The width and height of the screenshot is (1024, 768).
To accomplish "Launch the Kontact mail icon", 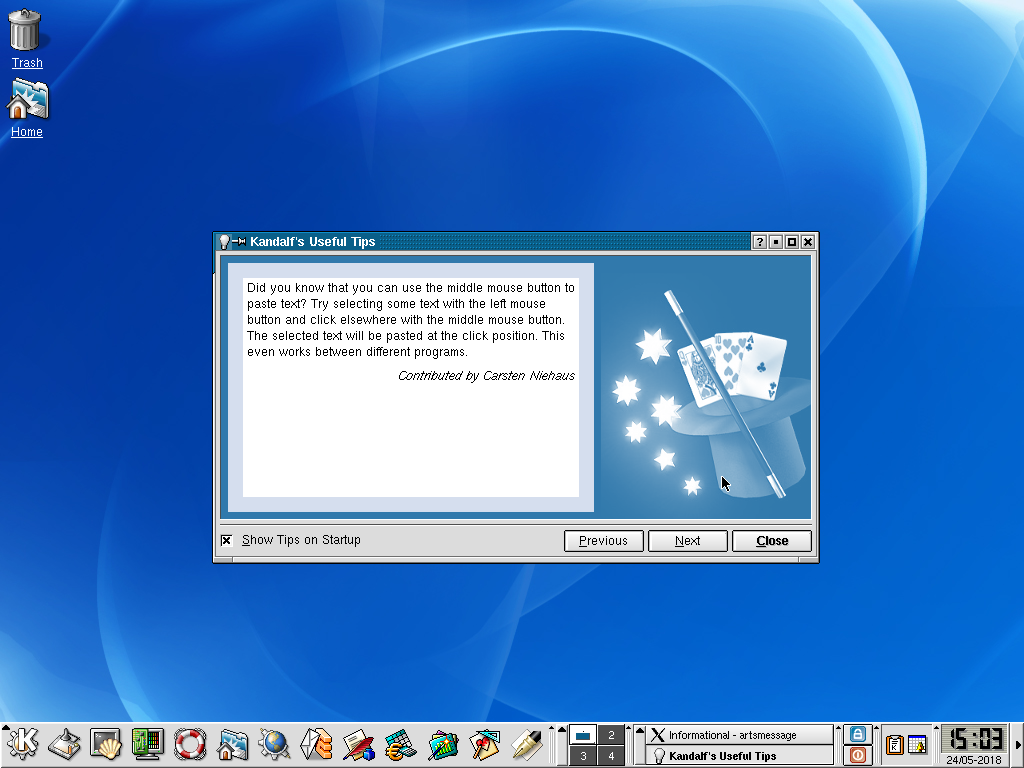I will [316, 744].
